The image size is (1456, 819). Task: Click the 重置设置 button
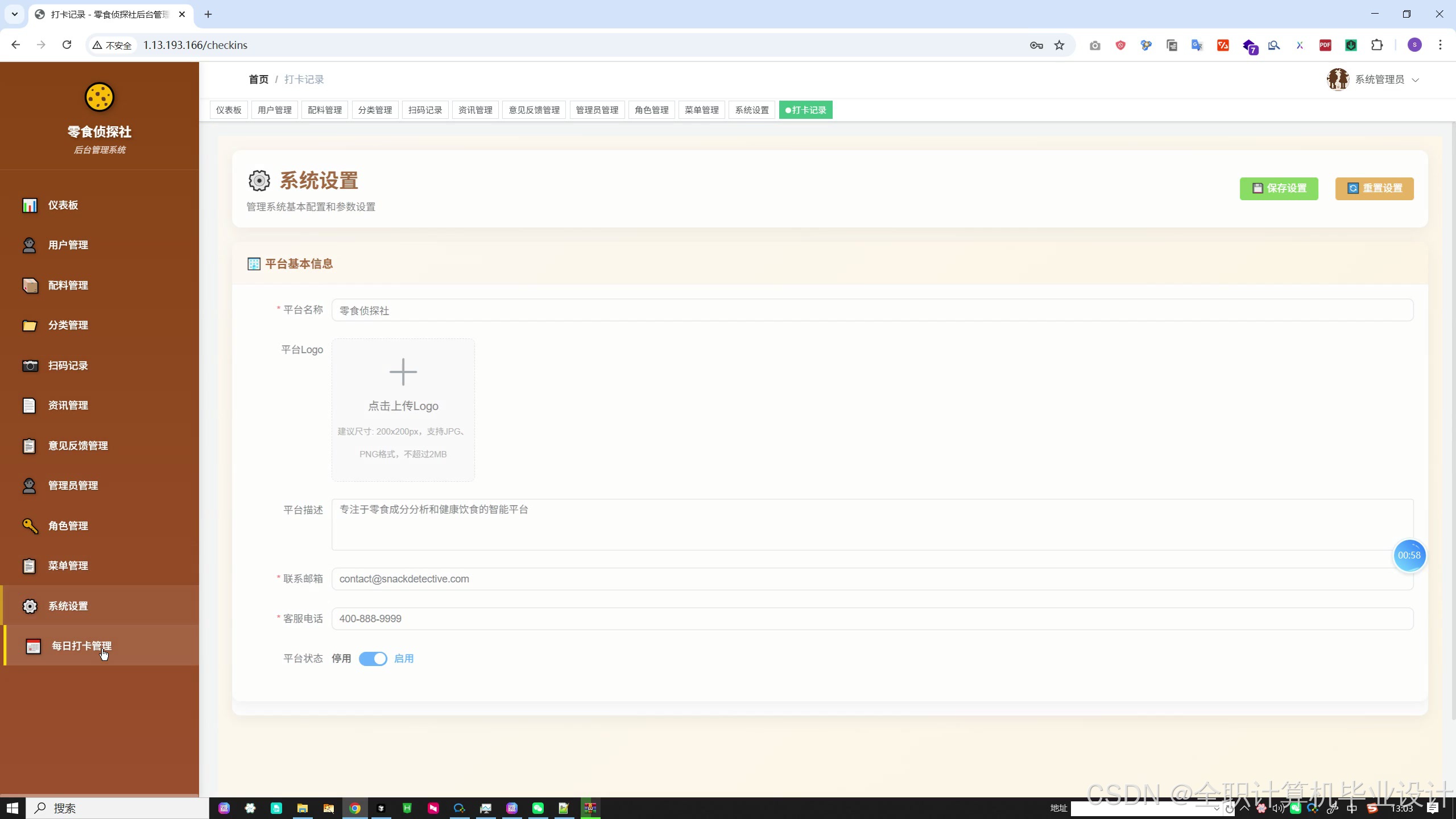1374,188
